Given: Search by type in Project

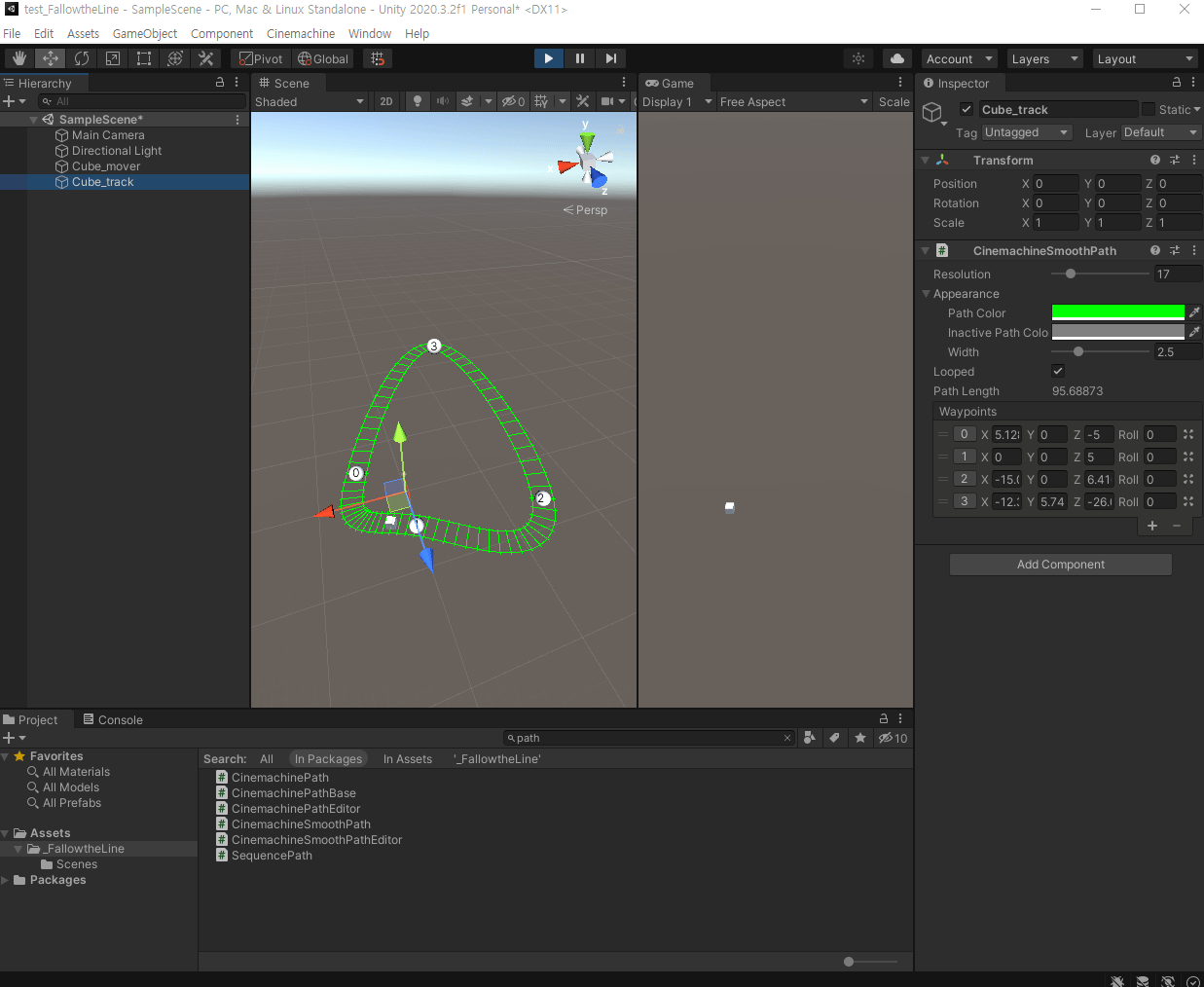Looking at the screenshot, I should tap(809, 738).
